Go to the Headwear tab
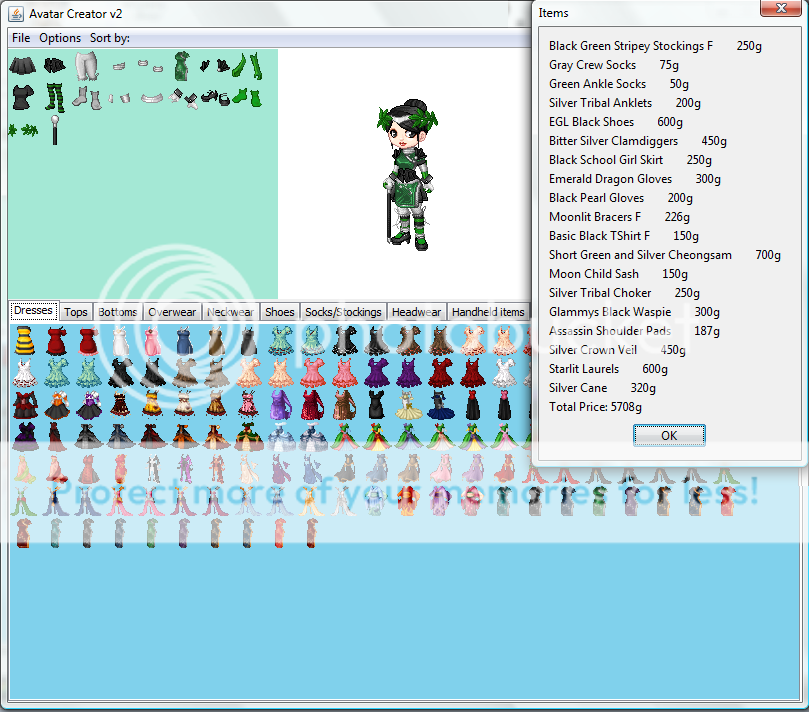The height and width of the screenshot is (712, 809). 416,312
